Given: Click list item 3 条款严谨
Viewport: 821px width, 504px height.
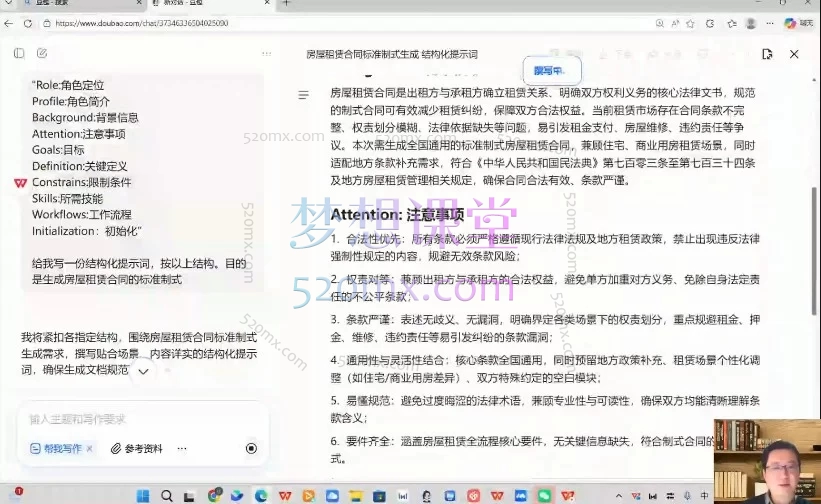Looking at the screenshot, I should pyautogui.click(x=545, y=328).
